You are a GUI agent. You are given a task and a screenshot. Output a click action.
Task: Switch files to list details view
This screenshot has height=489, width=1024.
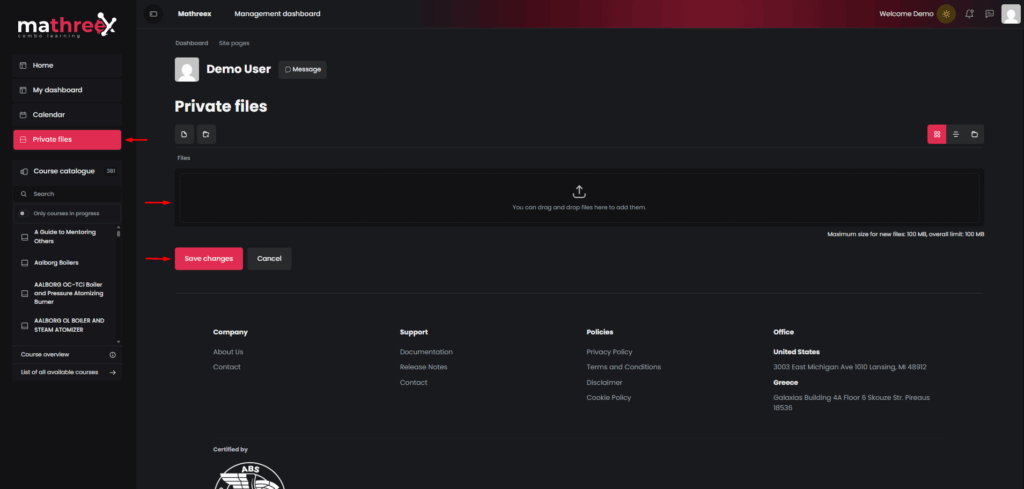[955, 134]
